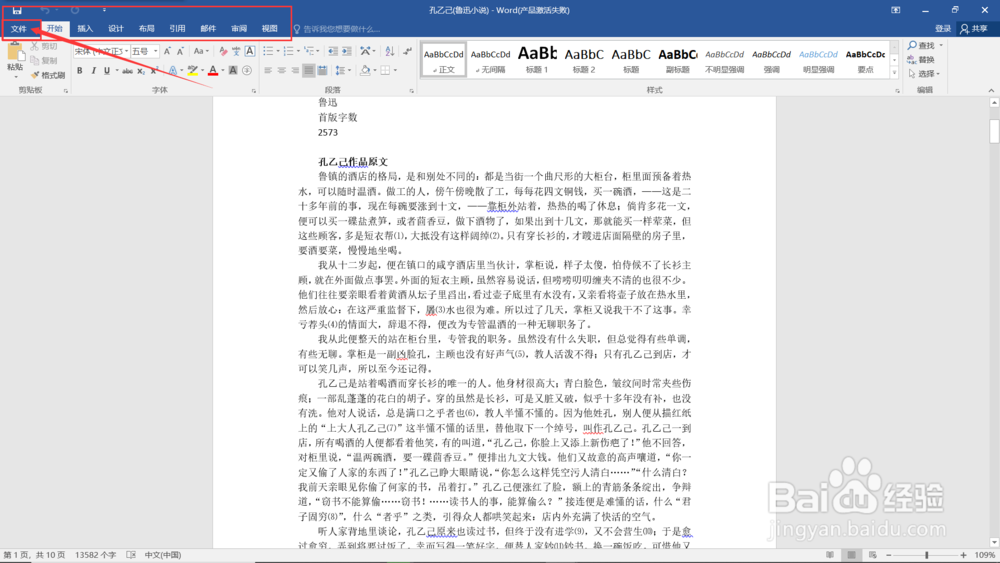Viewport: 1000px width, 563px height.
Task: Switch to the 视图 tab
Action: pyautogui.click(x=269, y=29)
